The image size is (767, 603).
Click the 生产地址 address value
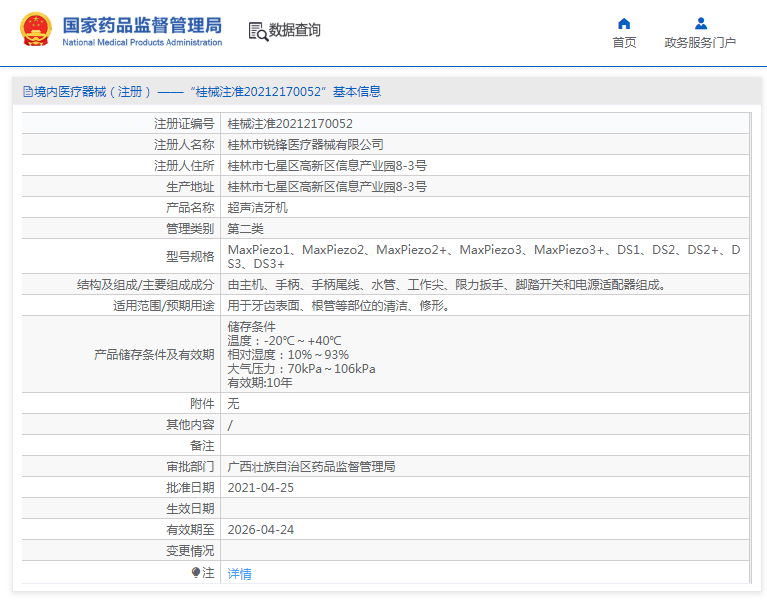pyautogui.click(x=327, y=187)
